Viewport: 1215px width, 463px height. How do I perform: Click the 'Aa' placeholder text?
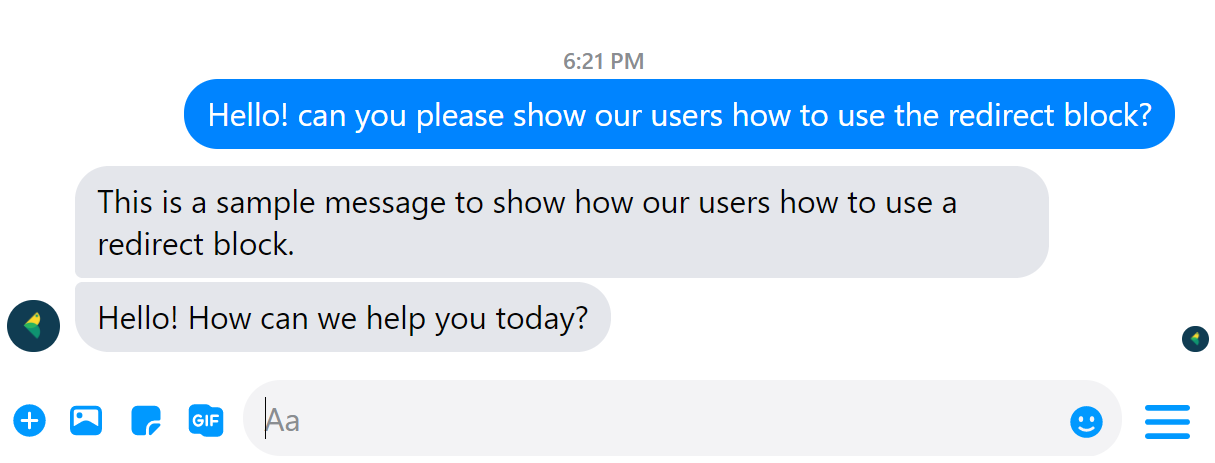[284, 420]
